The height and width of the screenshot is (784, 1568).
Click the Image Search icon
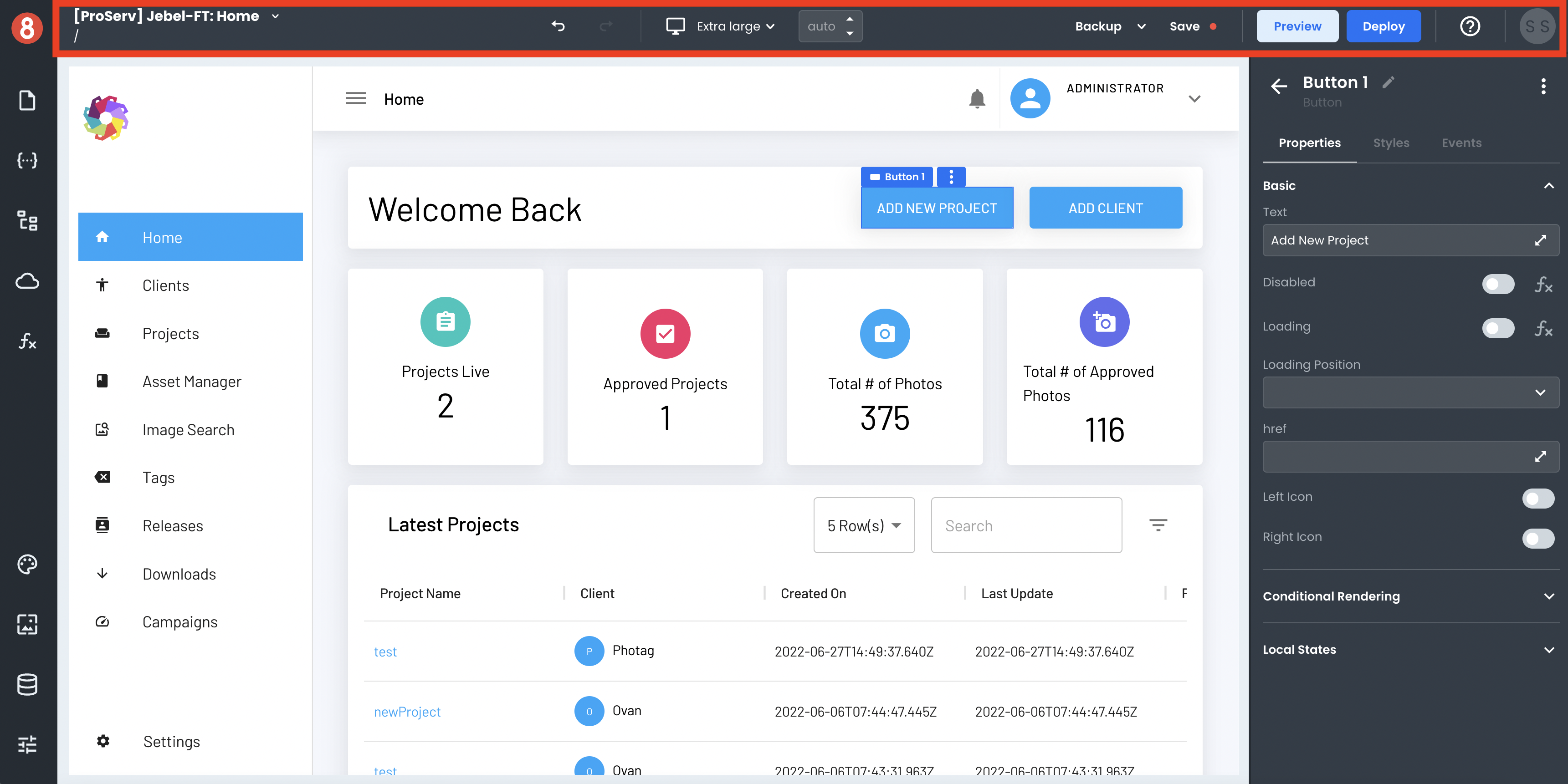(102, 429)
